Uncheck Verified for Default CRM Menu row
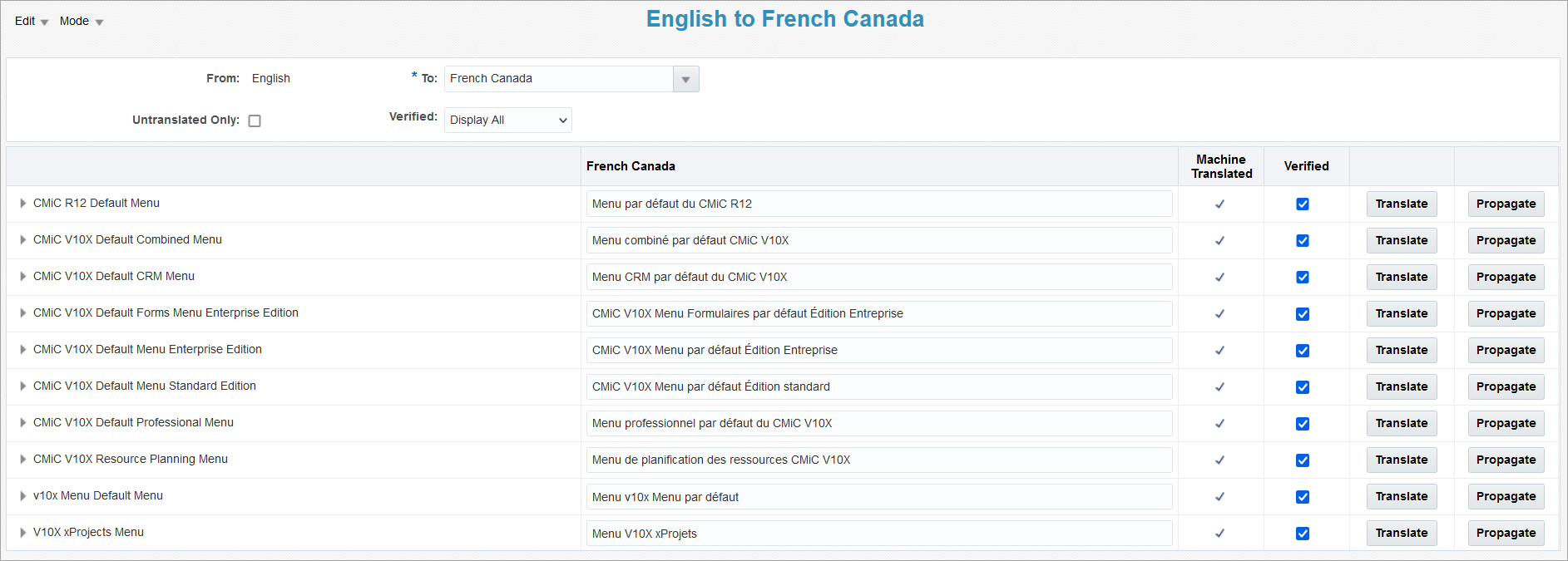 tap(1303, 278)
